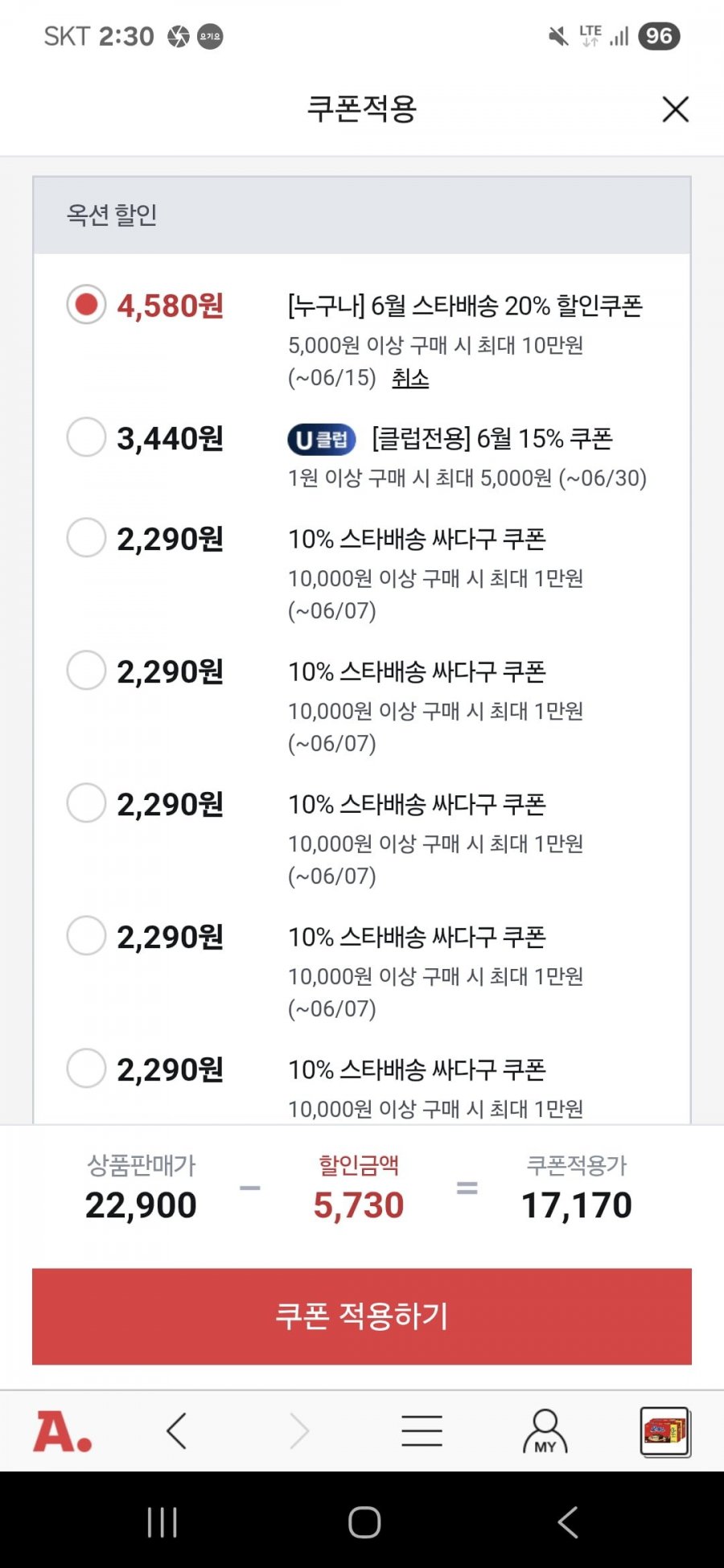Tap the U클럽 badge on club coupon

click(x=322, y=439)
